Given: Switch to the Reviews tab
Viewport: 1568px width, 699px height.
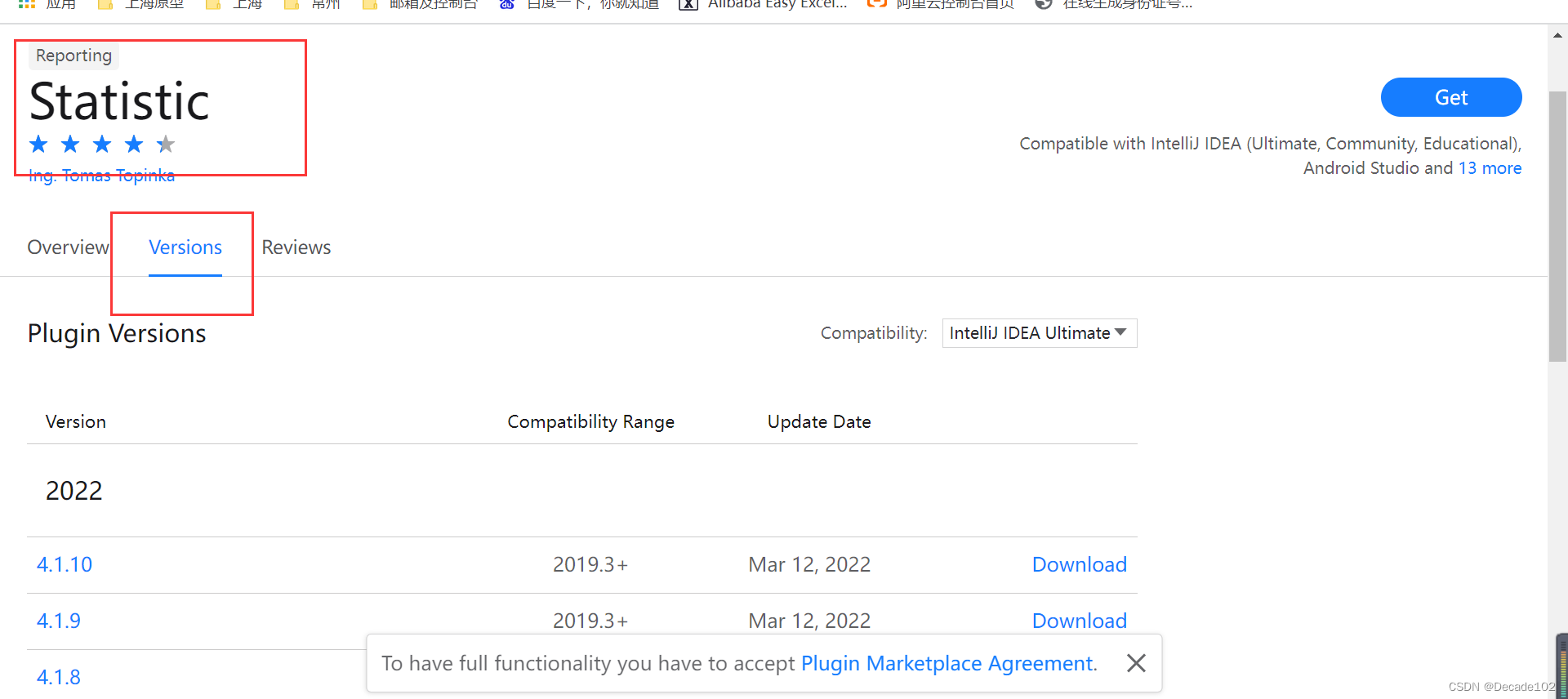Looking at the screenshot, I should 296,247.
